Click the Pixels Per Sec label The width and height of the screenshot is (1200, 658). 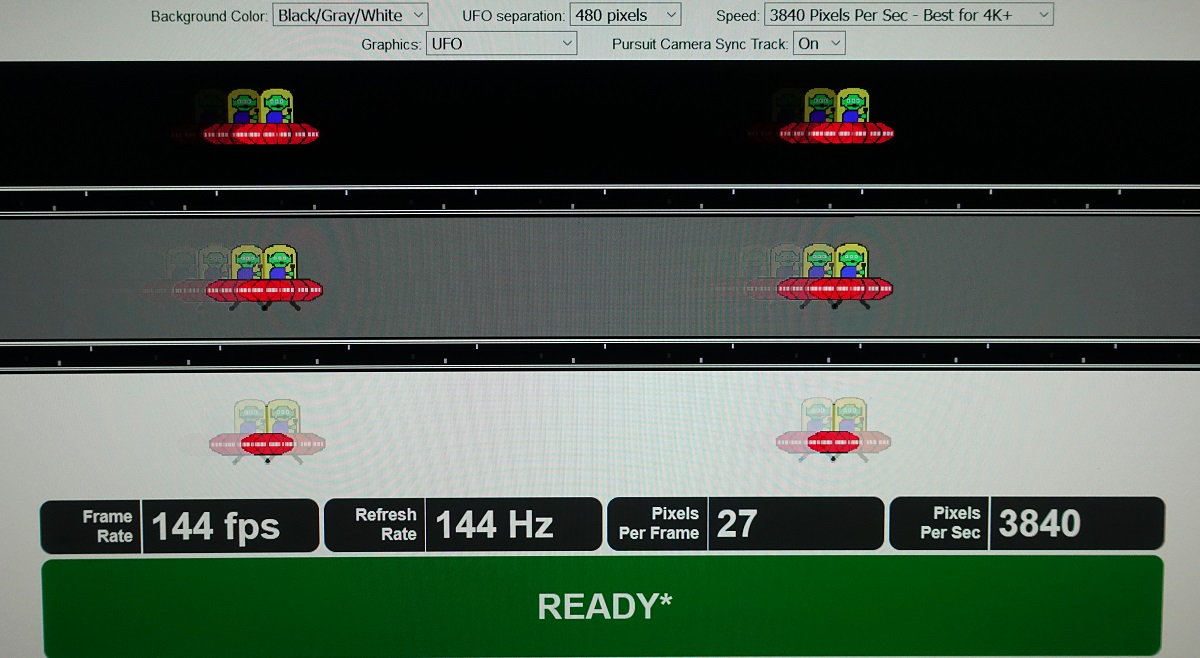click(950, 522)
